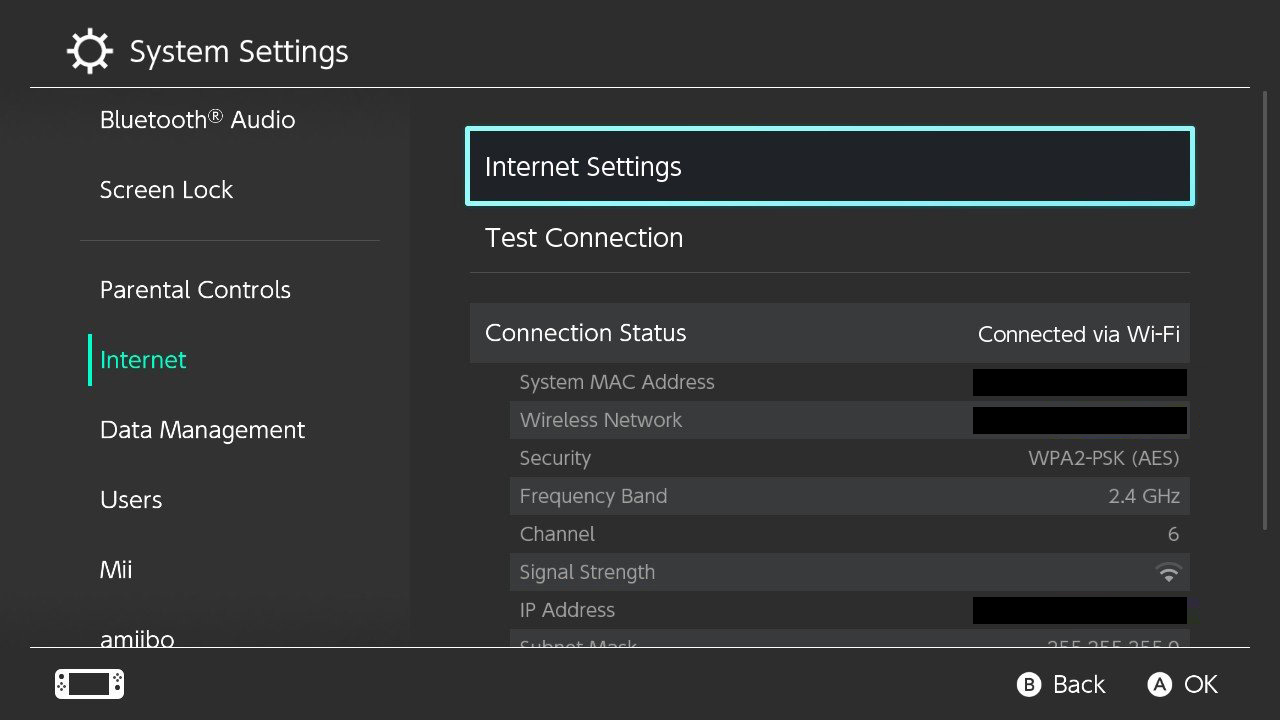Click the Connection Status row
Screen dimensions: 1280x720
tap(829, 333)
